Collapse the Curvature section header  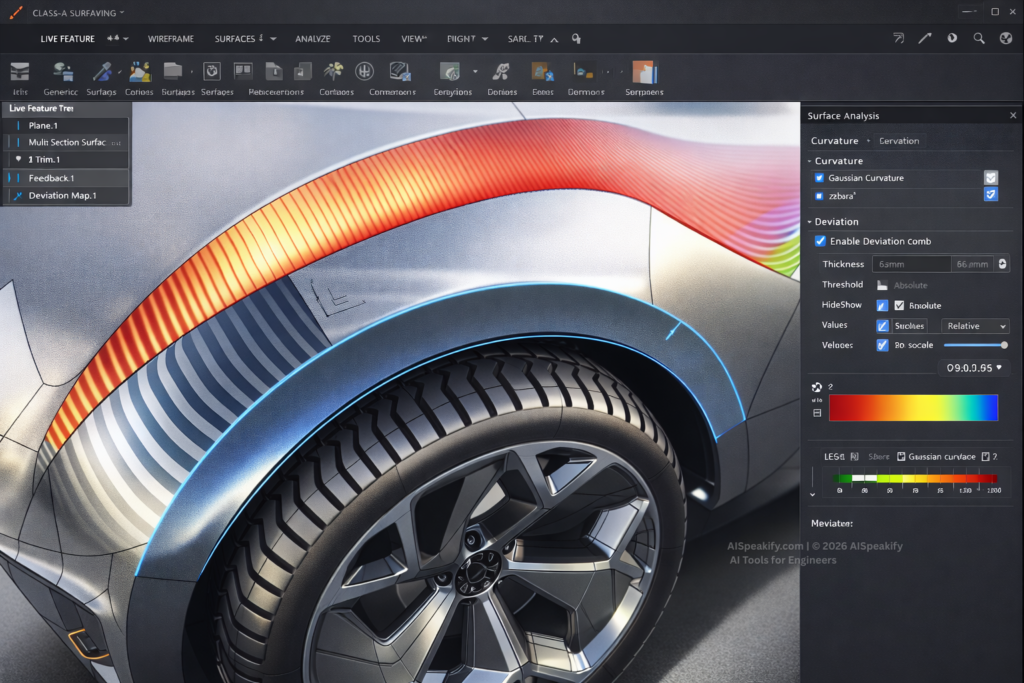click(810, 161)
